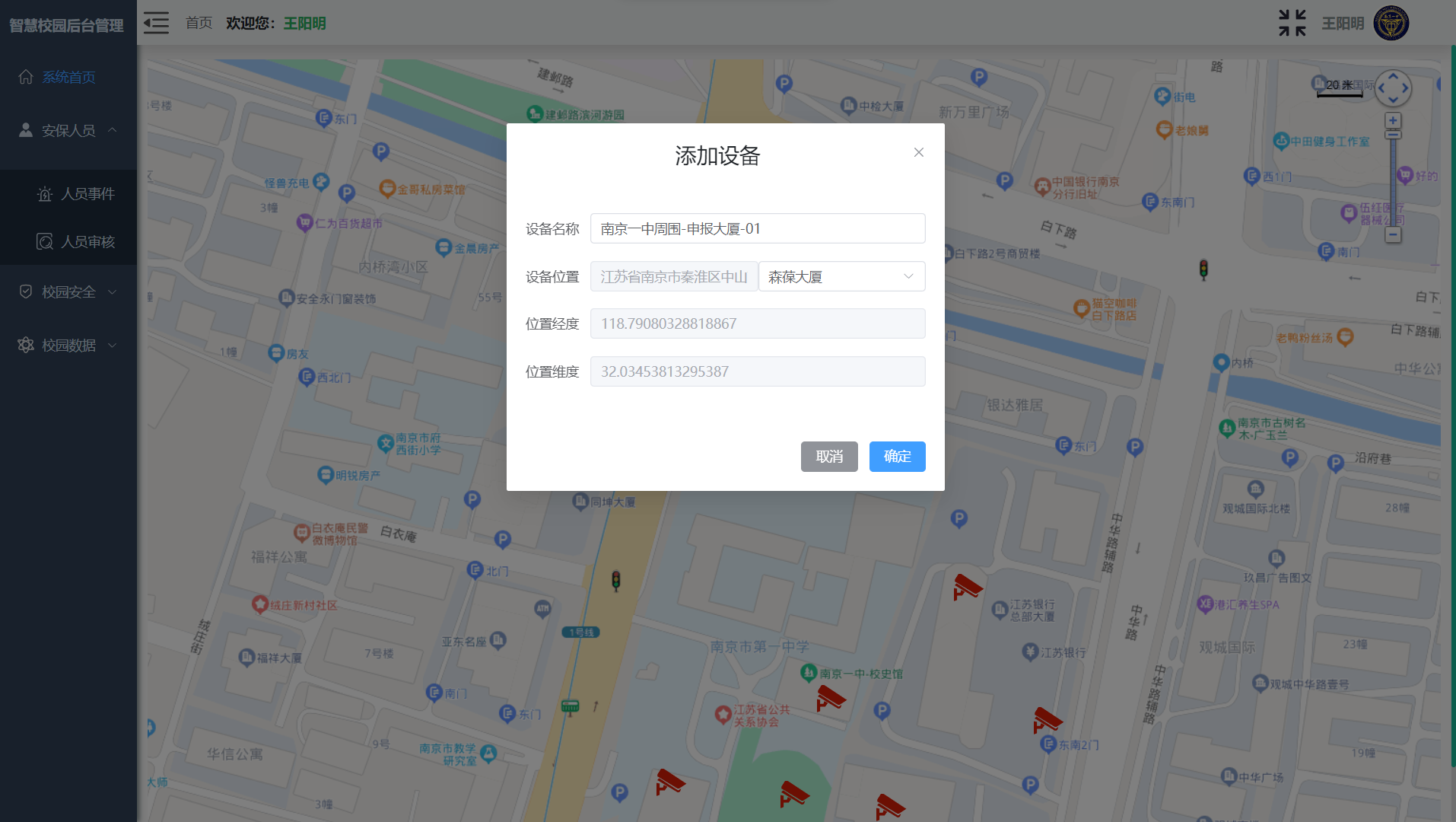Open the 森葆大厦 location dropdown

click(841, 276)
